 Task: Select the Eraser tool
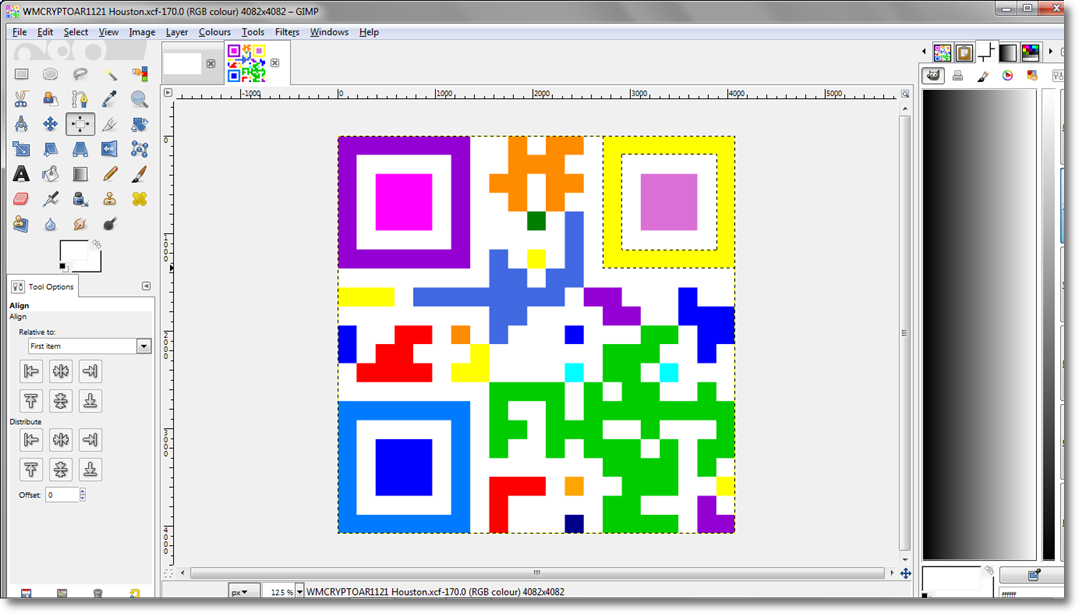pyautogui.click(x=21, y=199)
